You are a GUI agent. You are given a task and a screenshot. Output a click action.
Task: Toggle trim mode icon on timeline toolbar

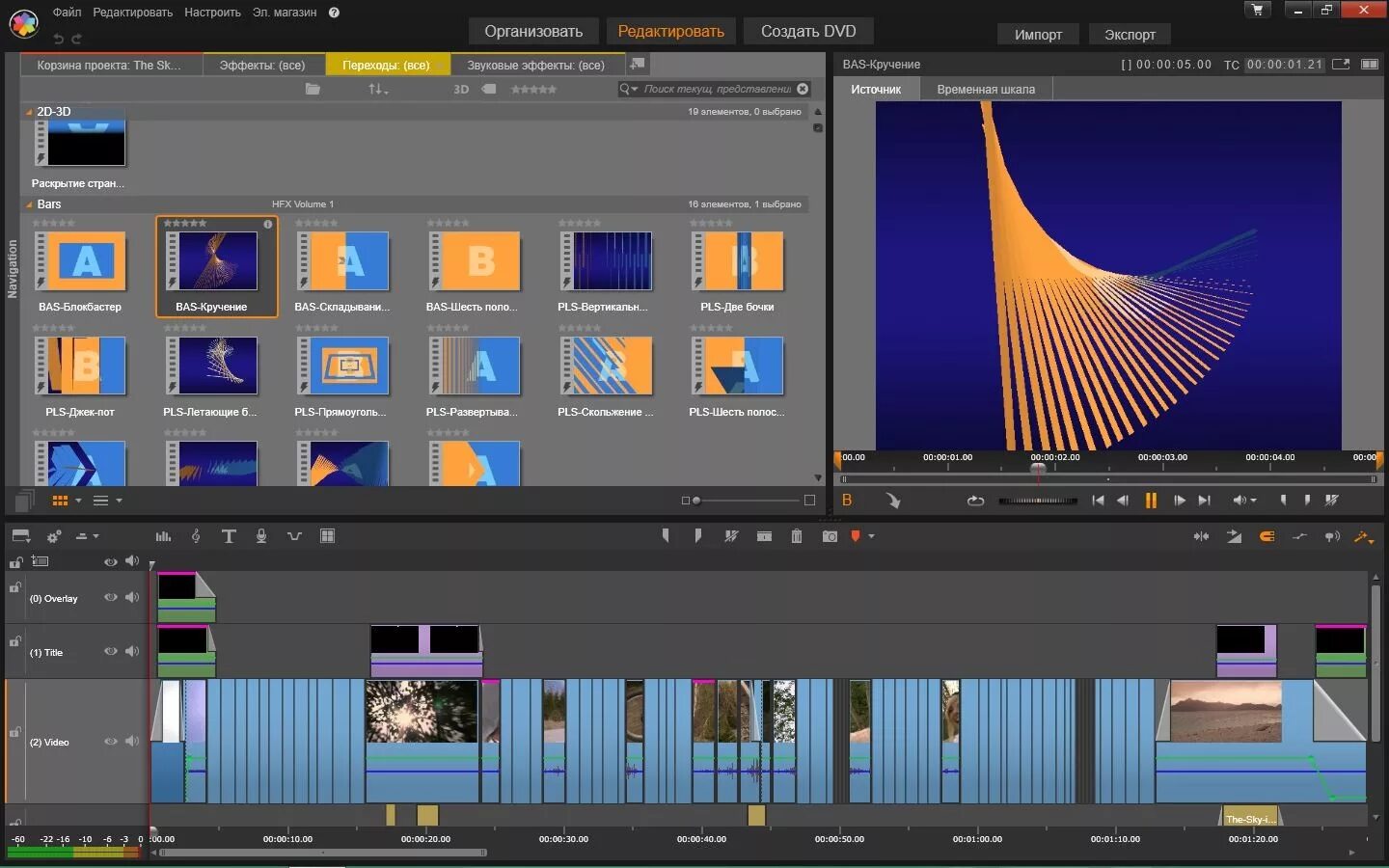(1201, 536)
